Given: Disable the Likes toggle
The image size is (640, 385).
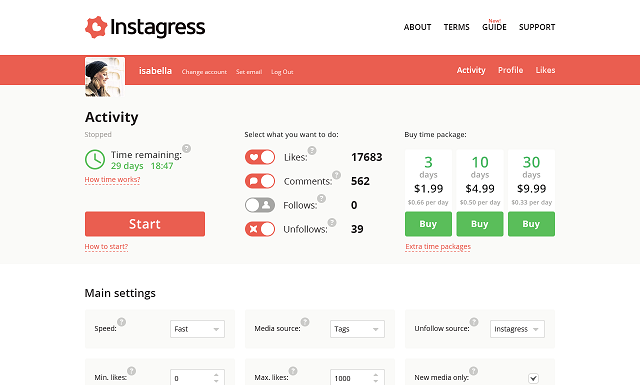Looking at the screenshot, I should [x=260, y=157].
